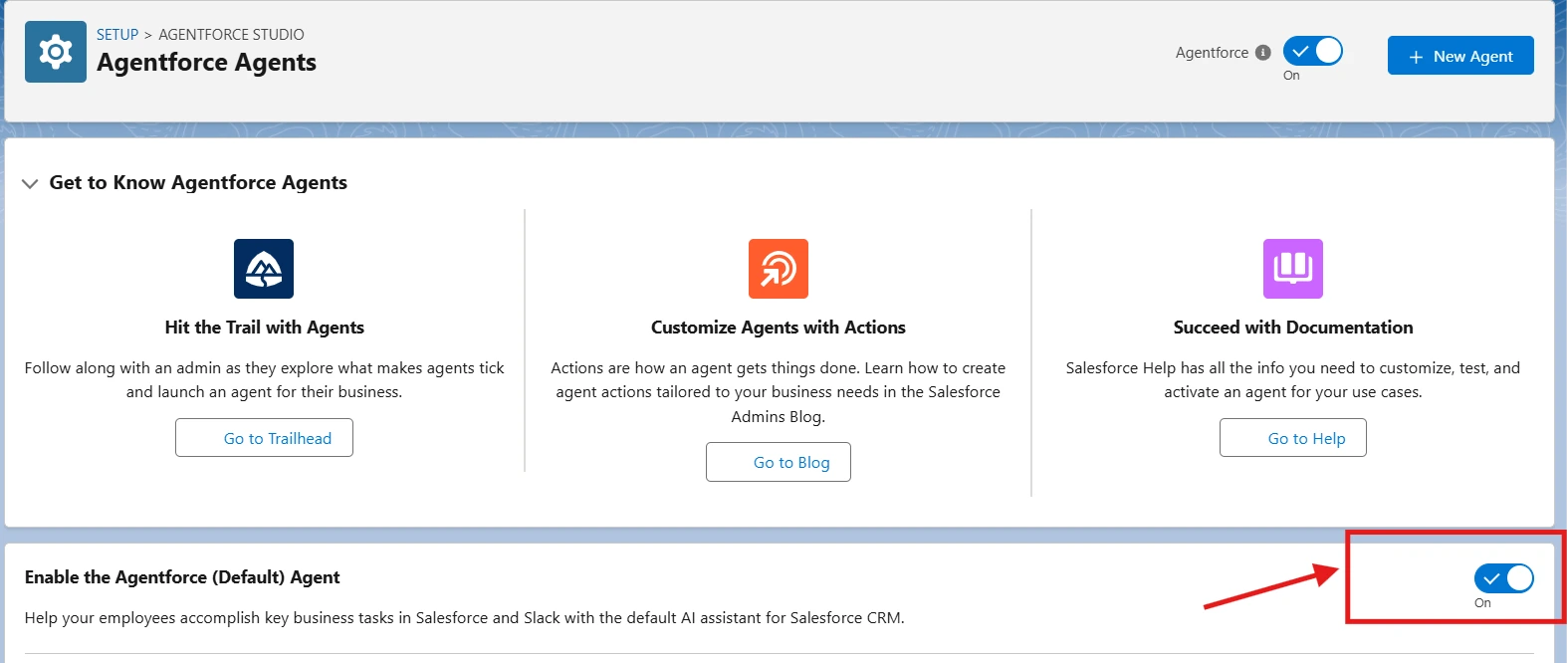Create a new agent with New Agent button
The image size is (1568, 663).
1460,56
